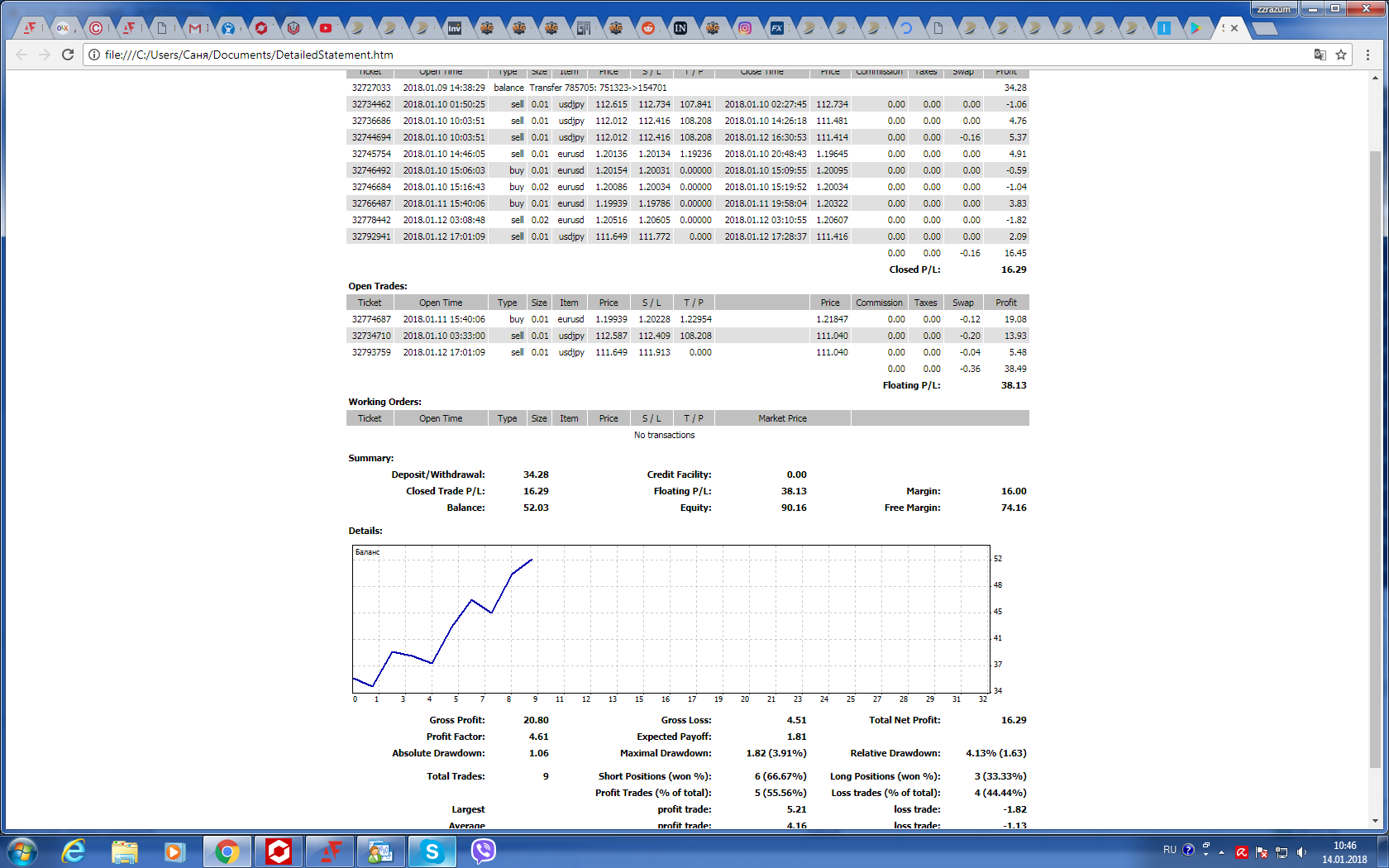The height and width of the screenshot is (868, 1389).
Task: Switch to the YouTube tab
Action: coord(326,28)
